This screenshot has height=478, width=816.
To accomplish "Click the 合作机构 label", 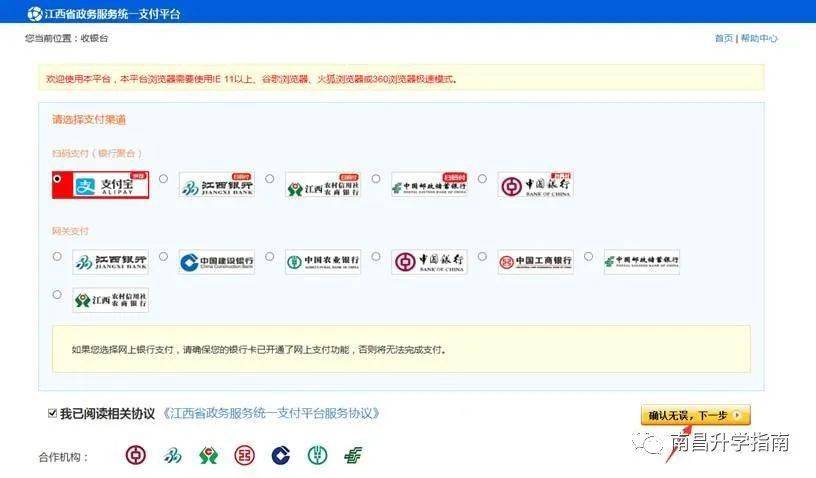I will (63, 457).
